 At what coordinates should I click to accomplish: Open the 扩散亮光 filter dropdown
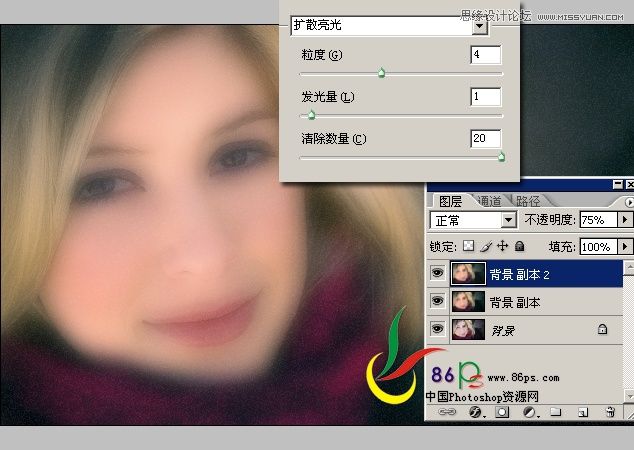[480, 27]
